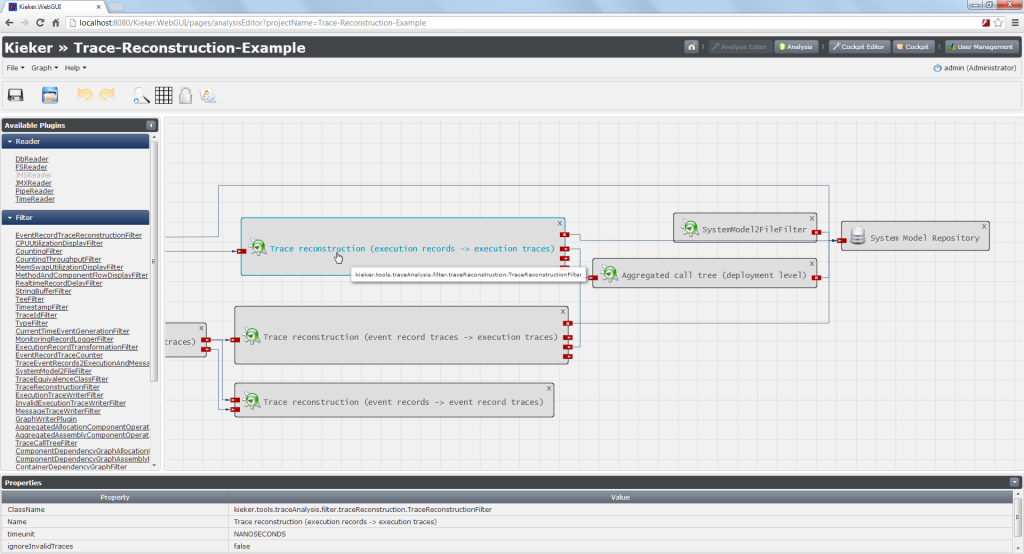Viewport: 1024px width, 554px height.
Task: Open the File menu
Action: (16, 68)
